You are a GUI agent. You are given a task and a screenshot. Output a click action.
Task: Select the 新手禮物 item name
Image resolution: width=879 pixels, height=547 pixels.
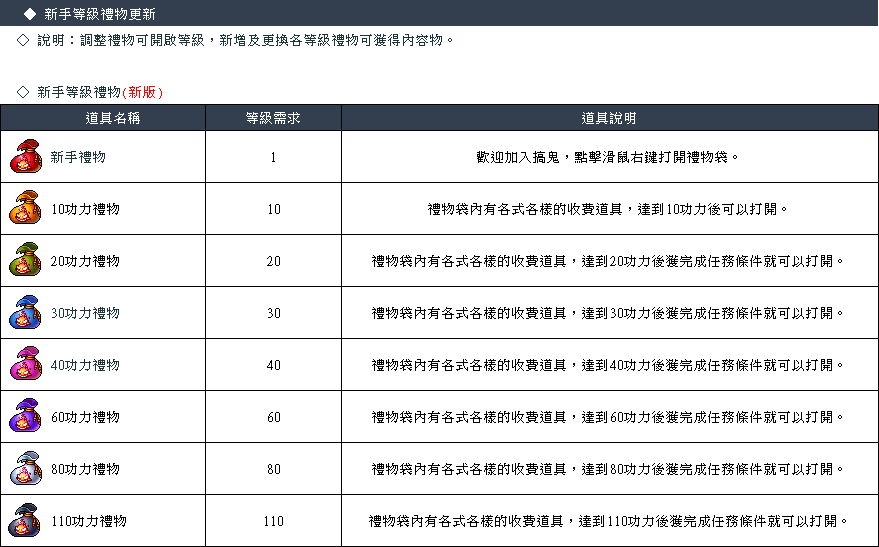pyautogui.click(x=78, y=157)
